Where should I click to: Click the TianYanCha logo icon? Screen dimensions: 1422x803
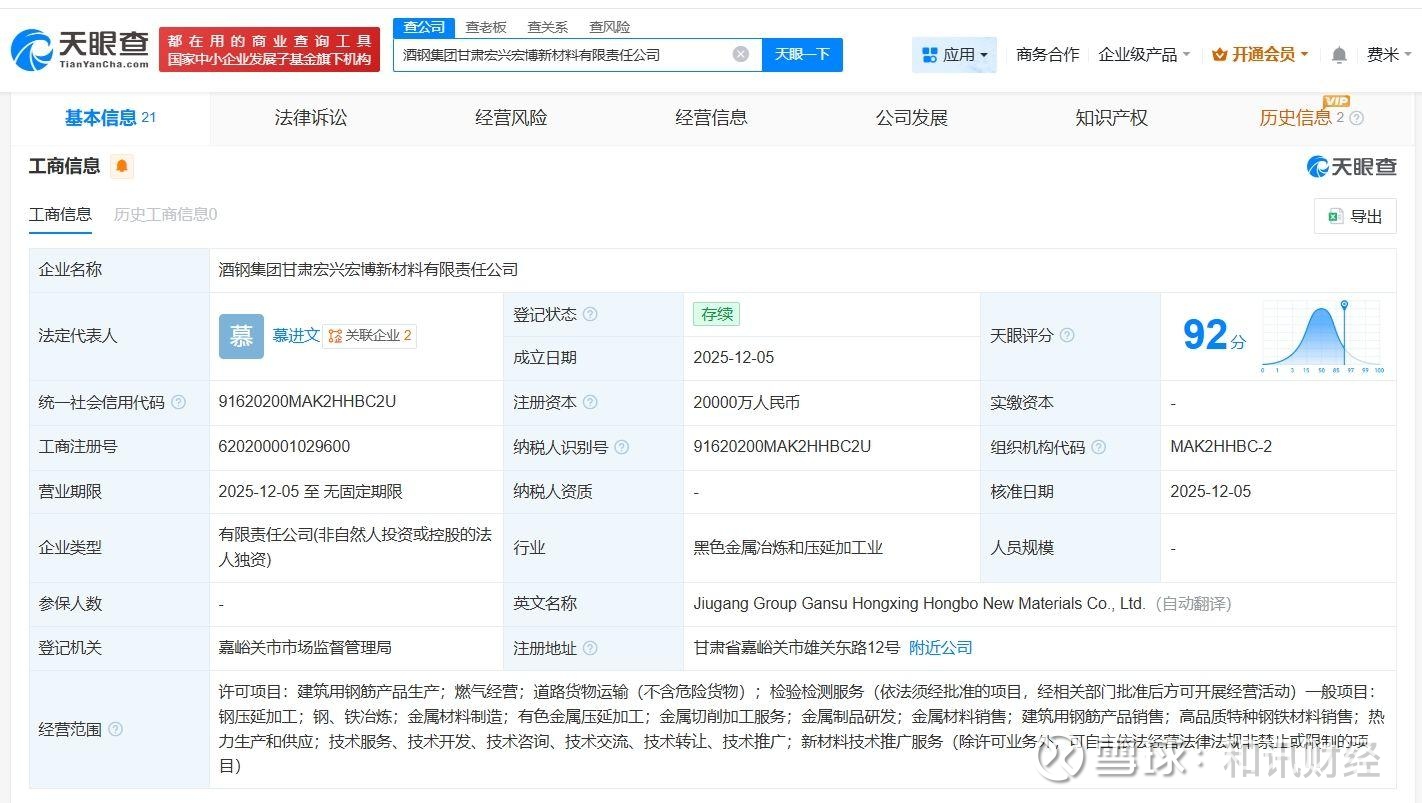tap(32, 49)
